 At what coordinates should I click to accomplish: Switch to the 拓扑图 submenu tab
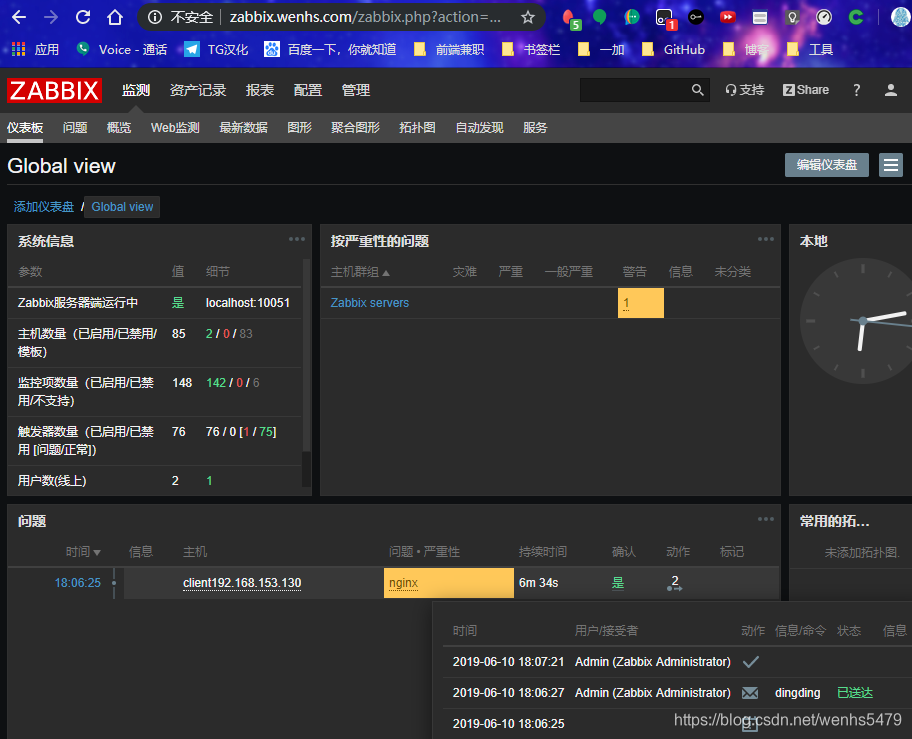coord(417,128)
